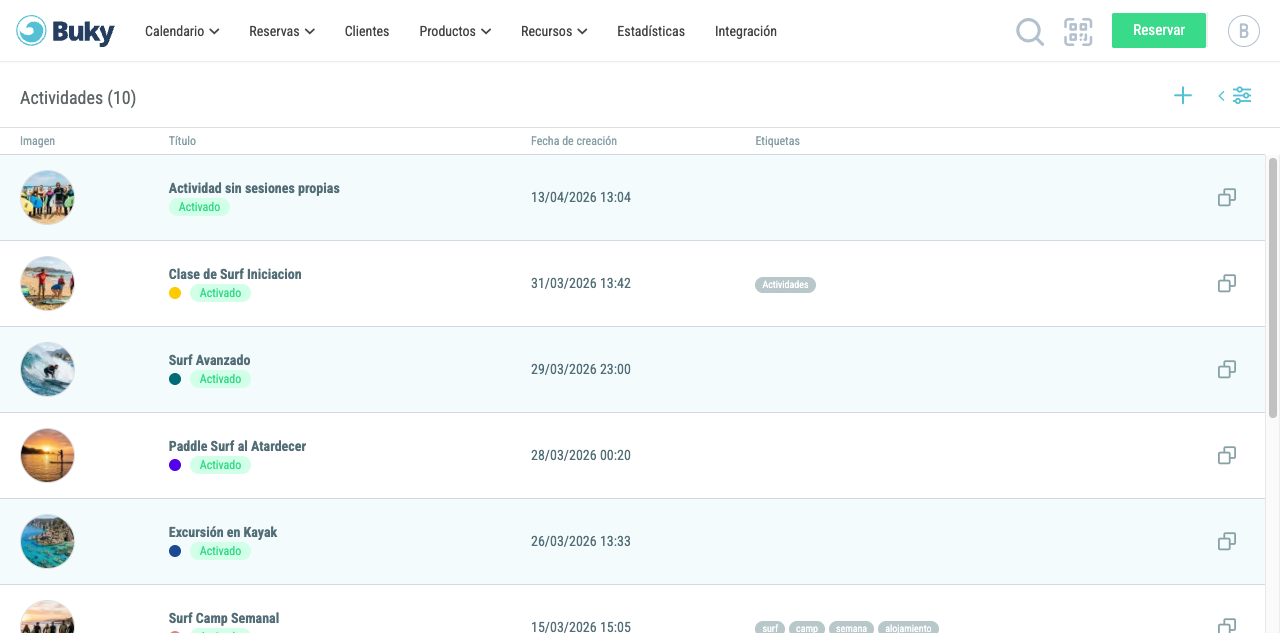
Task: Open the filter sliders icon
Action: click(1242, 96)
